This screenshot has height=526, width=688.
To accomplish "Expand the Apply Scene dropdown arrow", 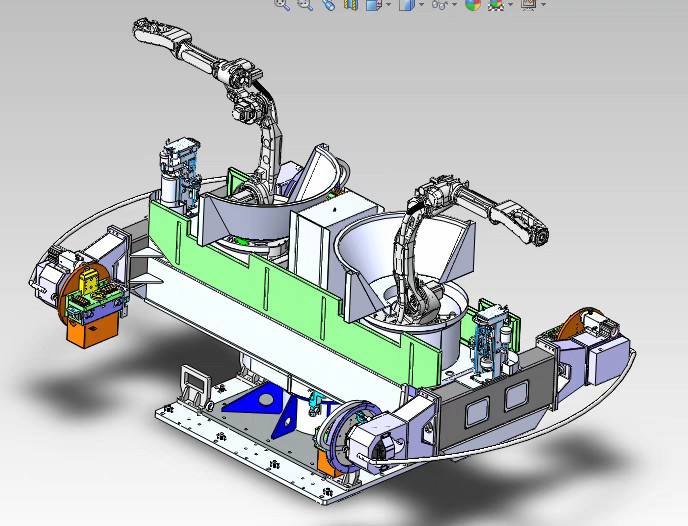I will 510,4.
